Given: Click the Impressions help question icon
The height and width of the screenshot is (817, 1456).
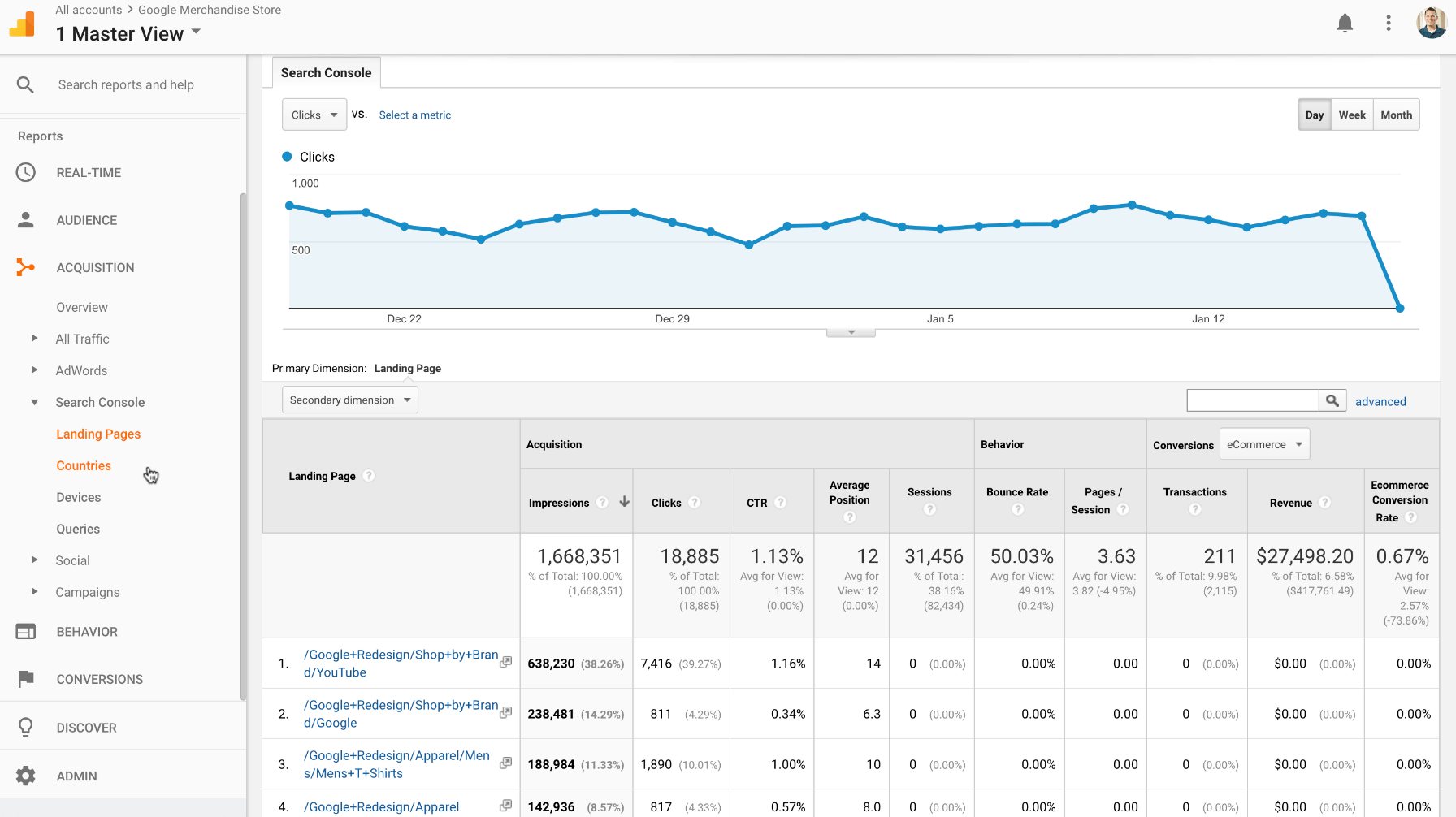Looking at the screenshot, I should [602, 503].
